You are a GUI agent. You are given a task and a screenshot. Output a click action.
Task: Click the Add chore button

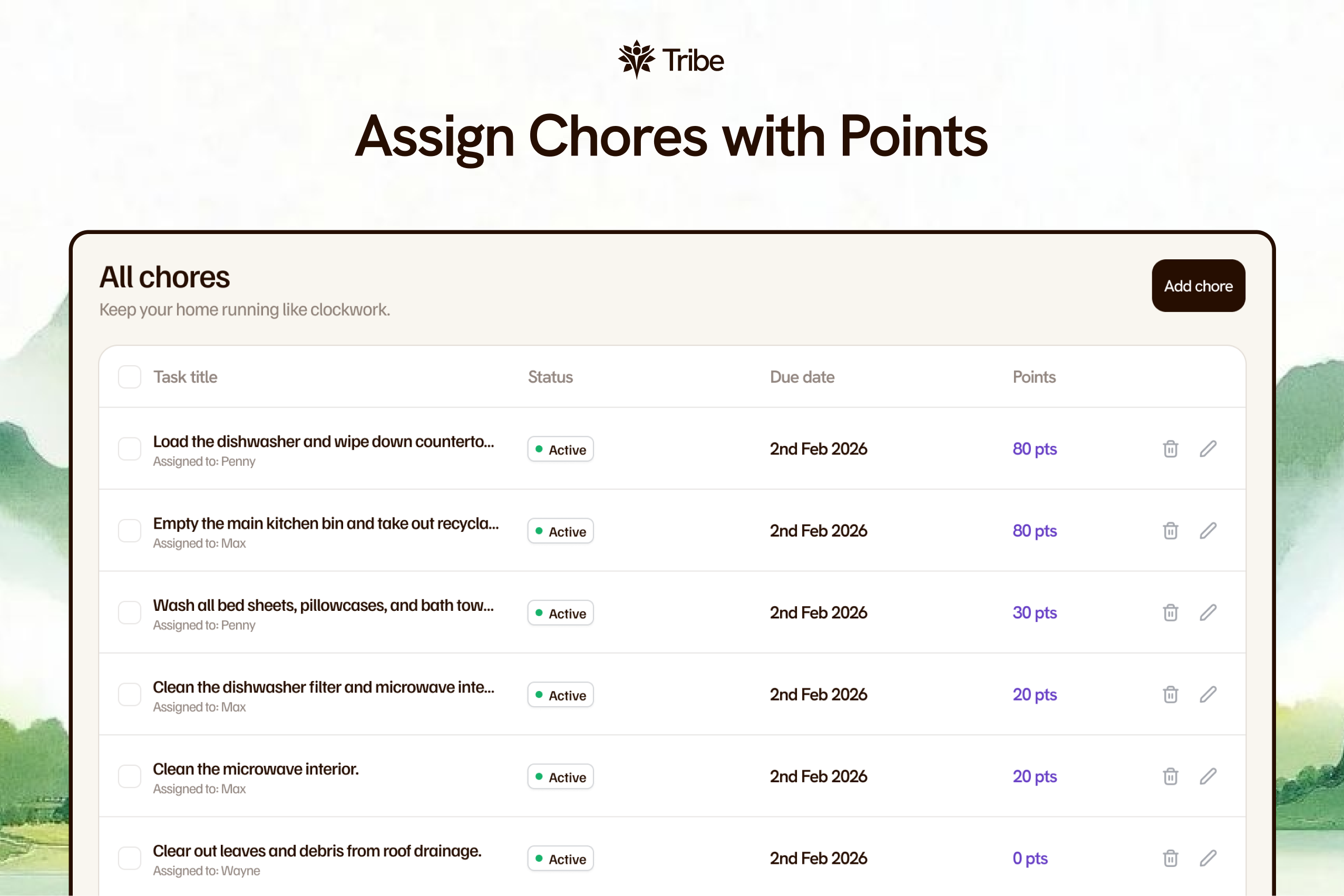click(x=1199, y=286)
